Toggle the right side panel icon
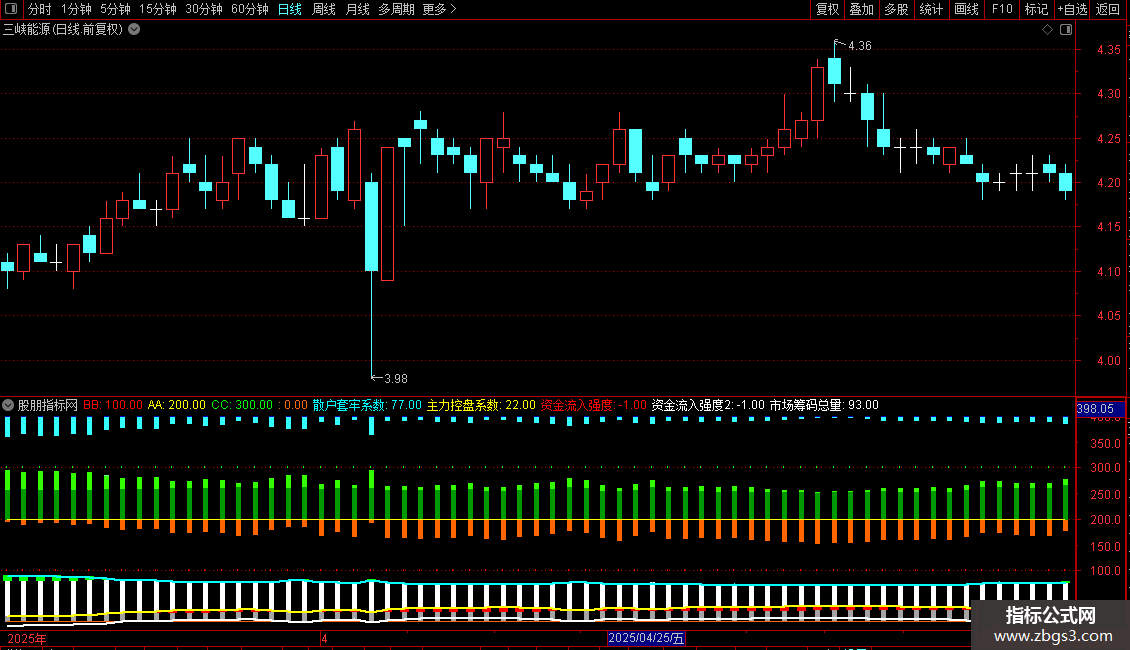This screenshot has width=1130, height=650. tap(1066, 30)
